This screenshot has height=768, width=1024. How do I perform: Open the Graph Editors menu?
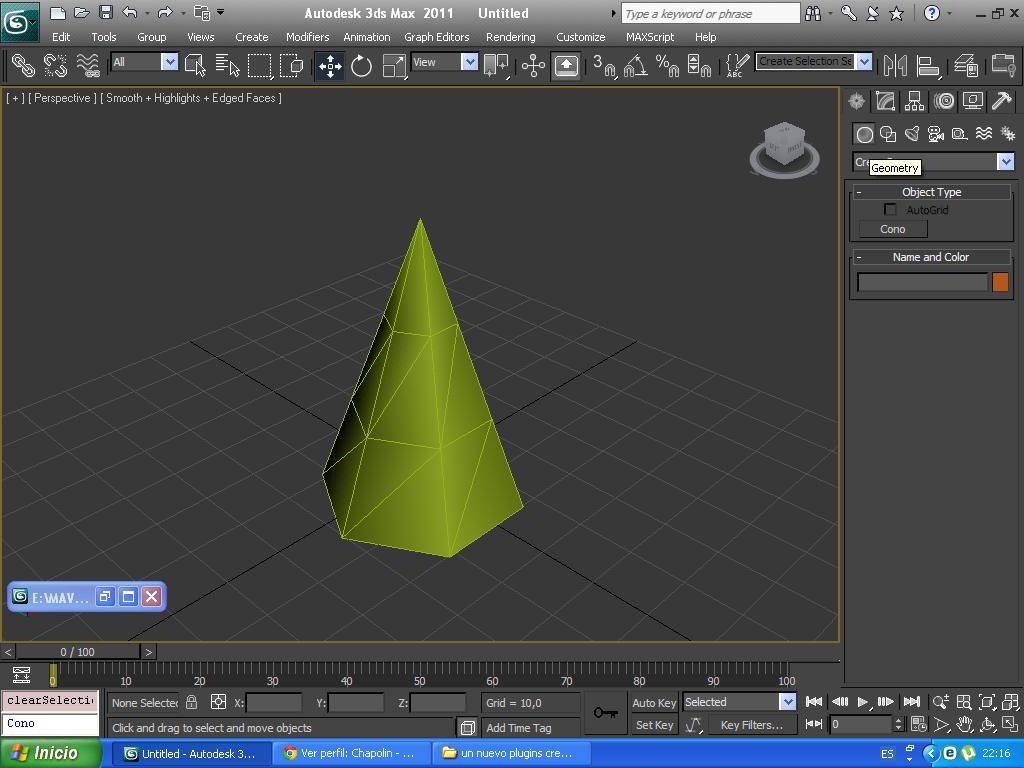pos(436,37)
